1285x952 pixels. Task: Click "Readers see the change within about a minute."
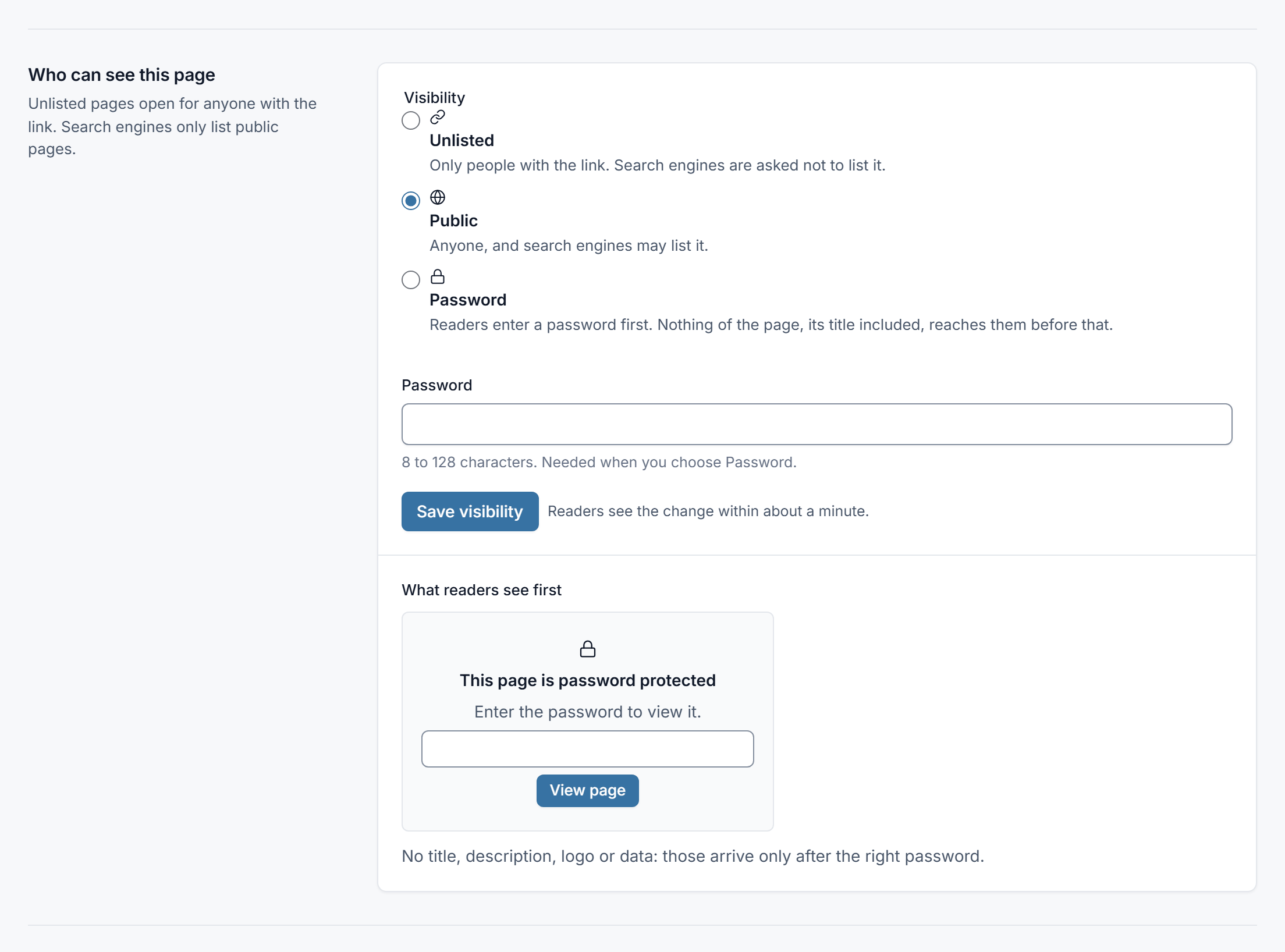tap(708, 511)
